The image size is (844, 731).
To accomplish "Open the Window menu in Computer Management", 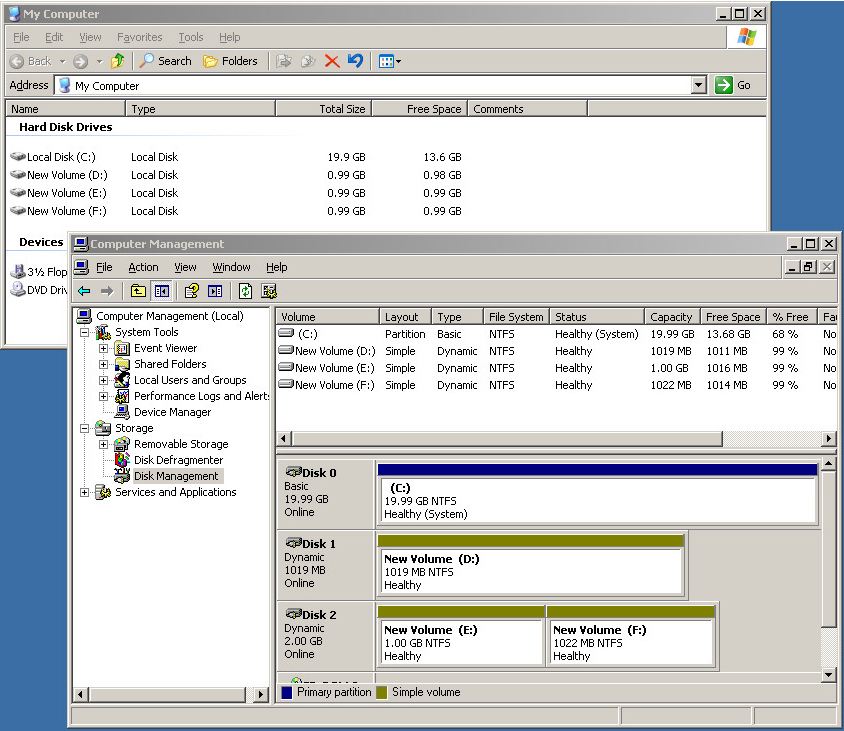I will tap(231, 267).
